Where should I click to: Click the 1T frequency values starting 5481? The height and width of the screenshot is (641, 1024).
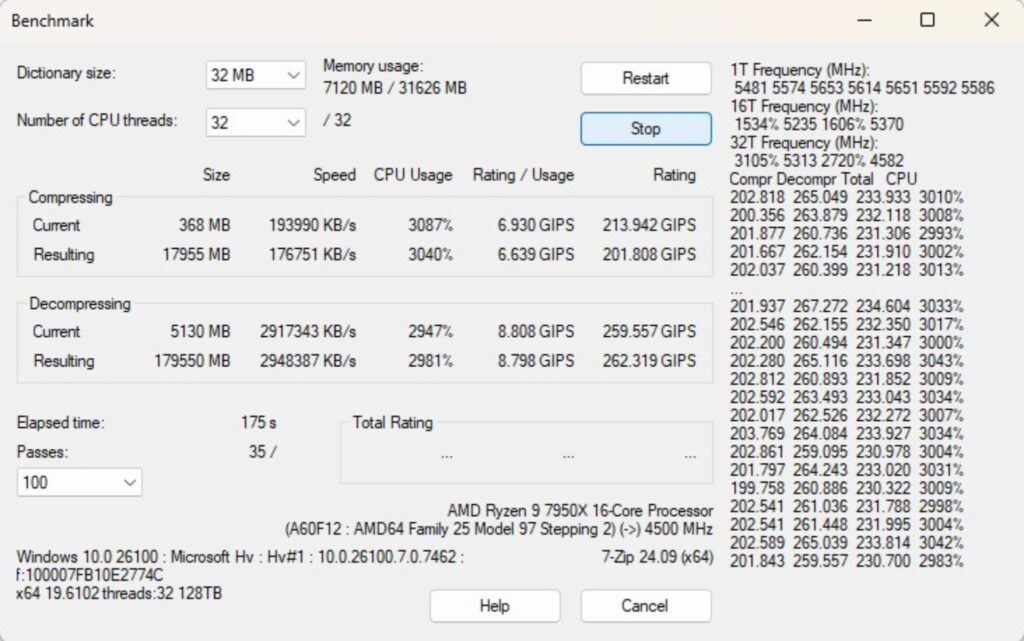coord(864,88)
